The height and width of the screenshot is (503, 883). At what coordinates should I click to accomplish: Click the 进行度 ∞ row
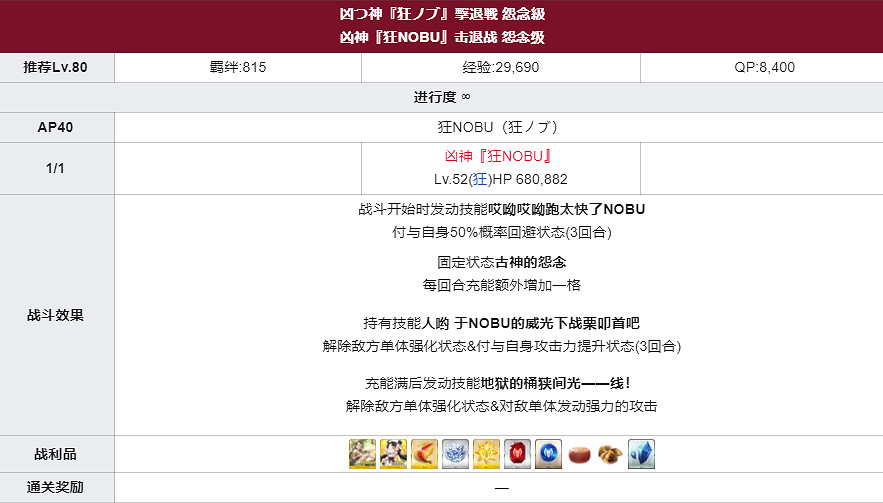(442, 97)
